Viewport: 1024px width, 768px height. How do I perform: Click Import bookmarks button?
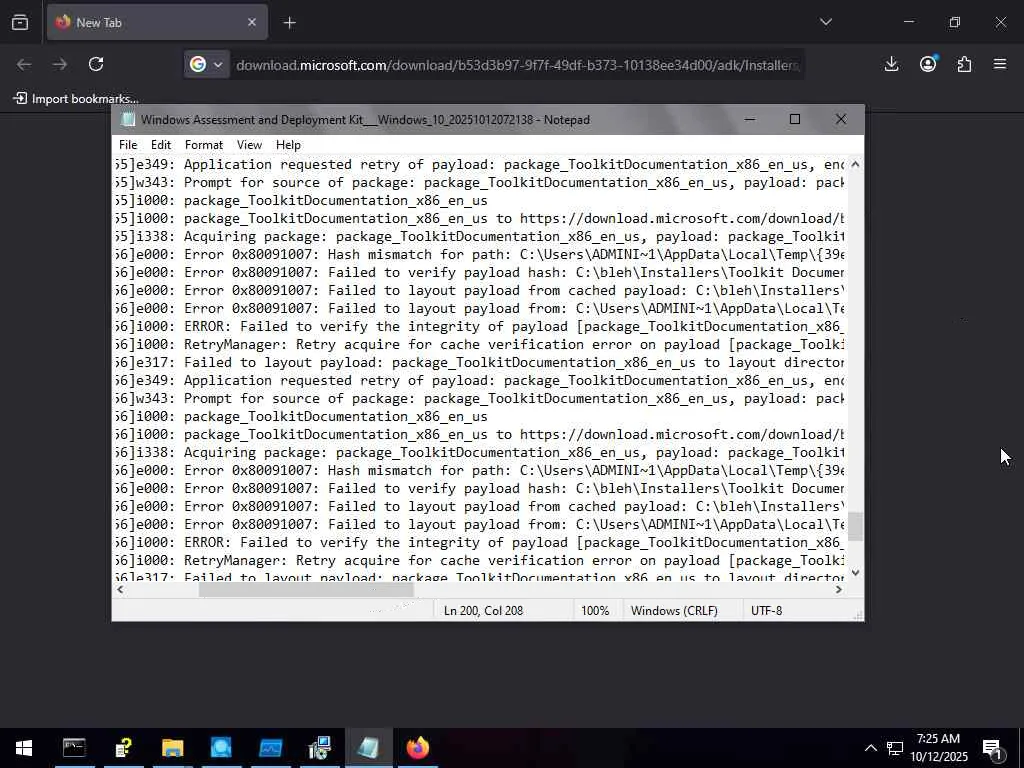pos(76,99)
